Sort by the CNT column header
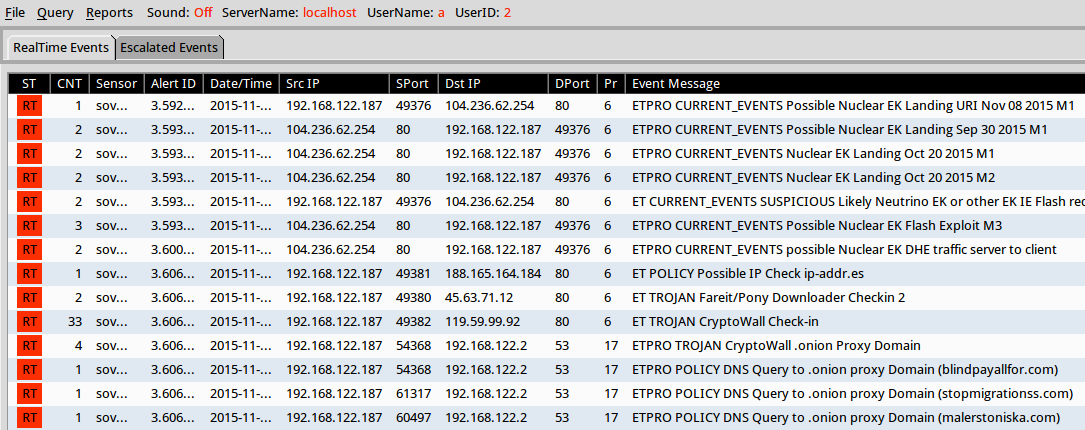The height and width of the screenshot is (430, 1085). 70,83
